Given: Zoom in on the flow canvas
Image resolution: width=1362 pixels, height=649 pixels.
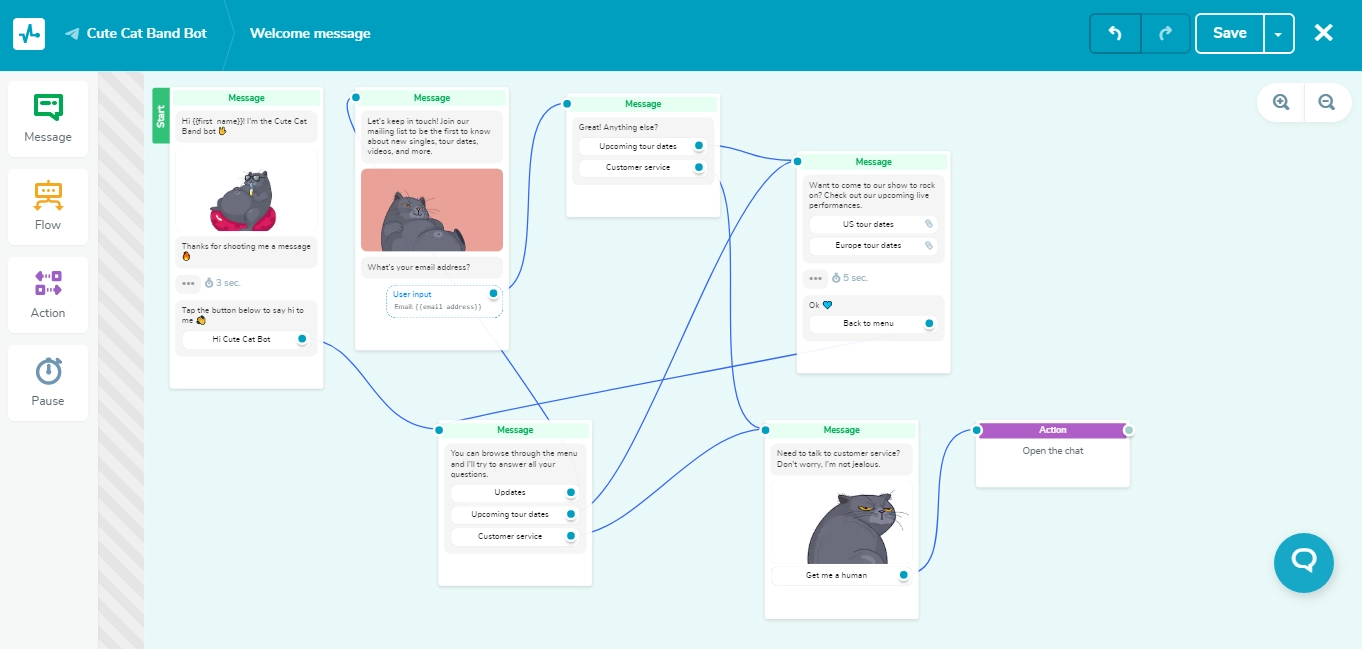Looking at the screenshot, I should (1280, 102).
